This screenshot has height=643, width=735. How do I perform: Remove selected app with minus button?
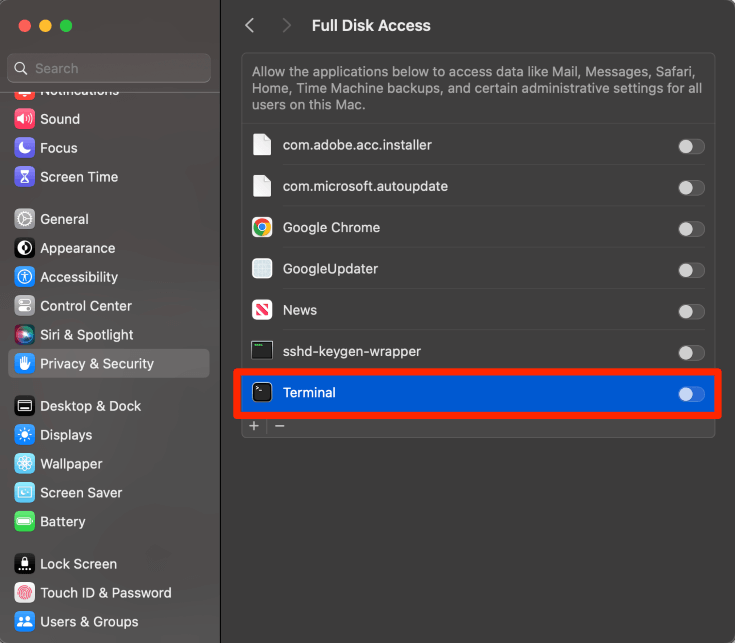point(280,426)
